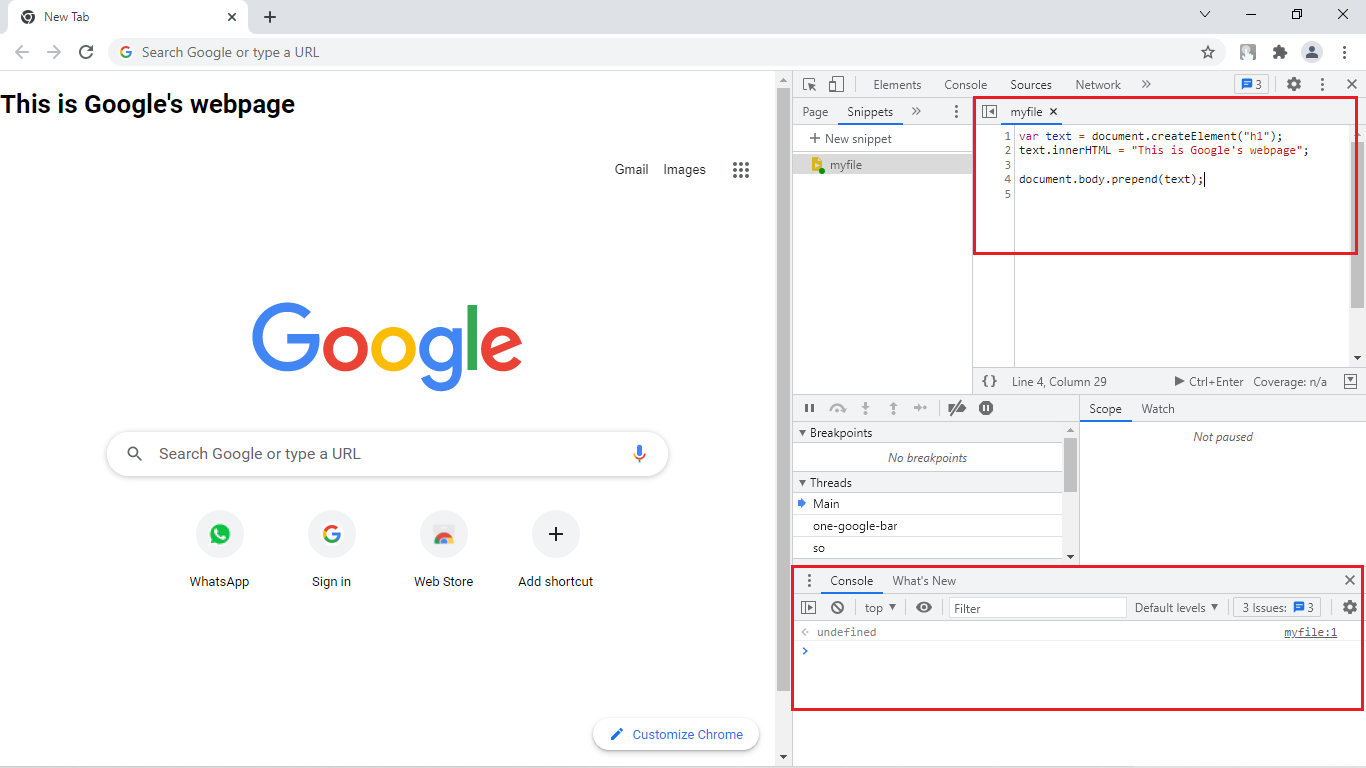Focus the console Filter field
Screen dimensions: 1366x768
click(1037, 608)
